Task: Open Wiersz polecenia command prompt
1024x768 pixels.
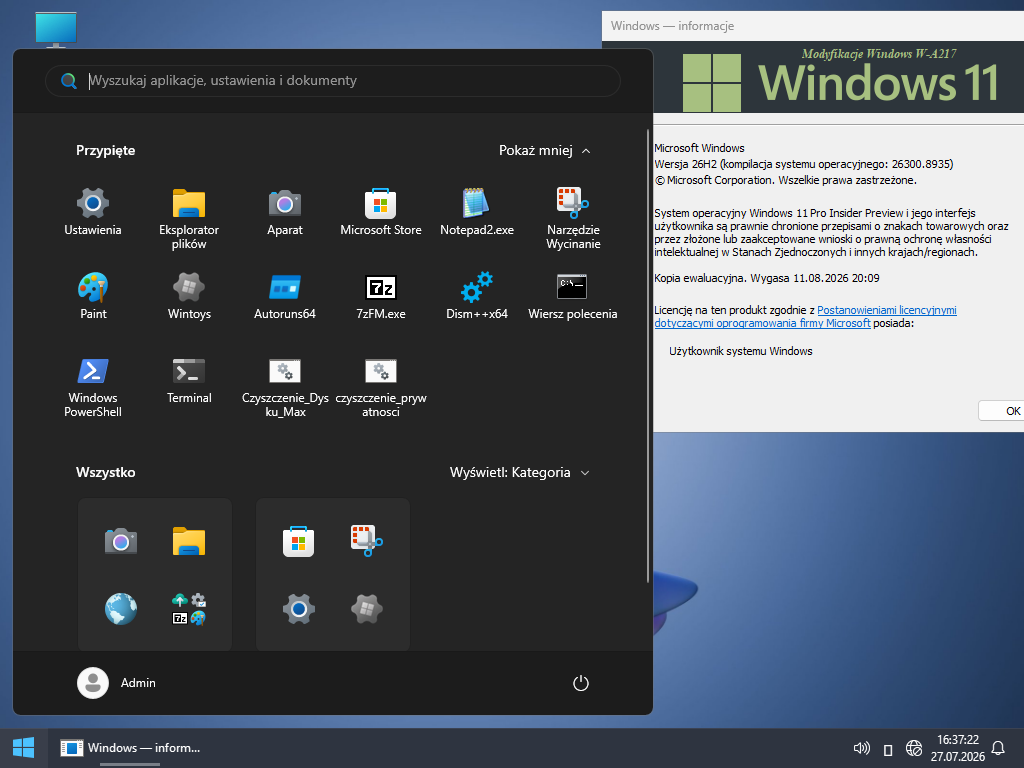Action: [573, 296]
